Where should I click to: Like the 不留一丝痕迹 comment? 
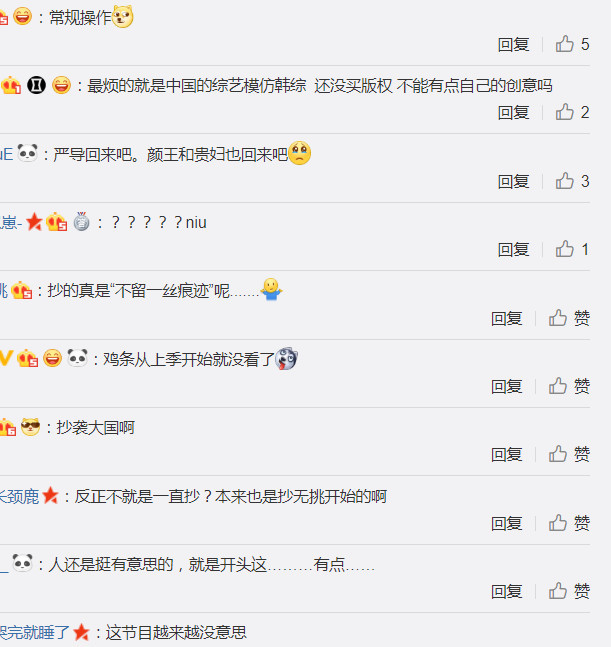tap(569, 318)
